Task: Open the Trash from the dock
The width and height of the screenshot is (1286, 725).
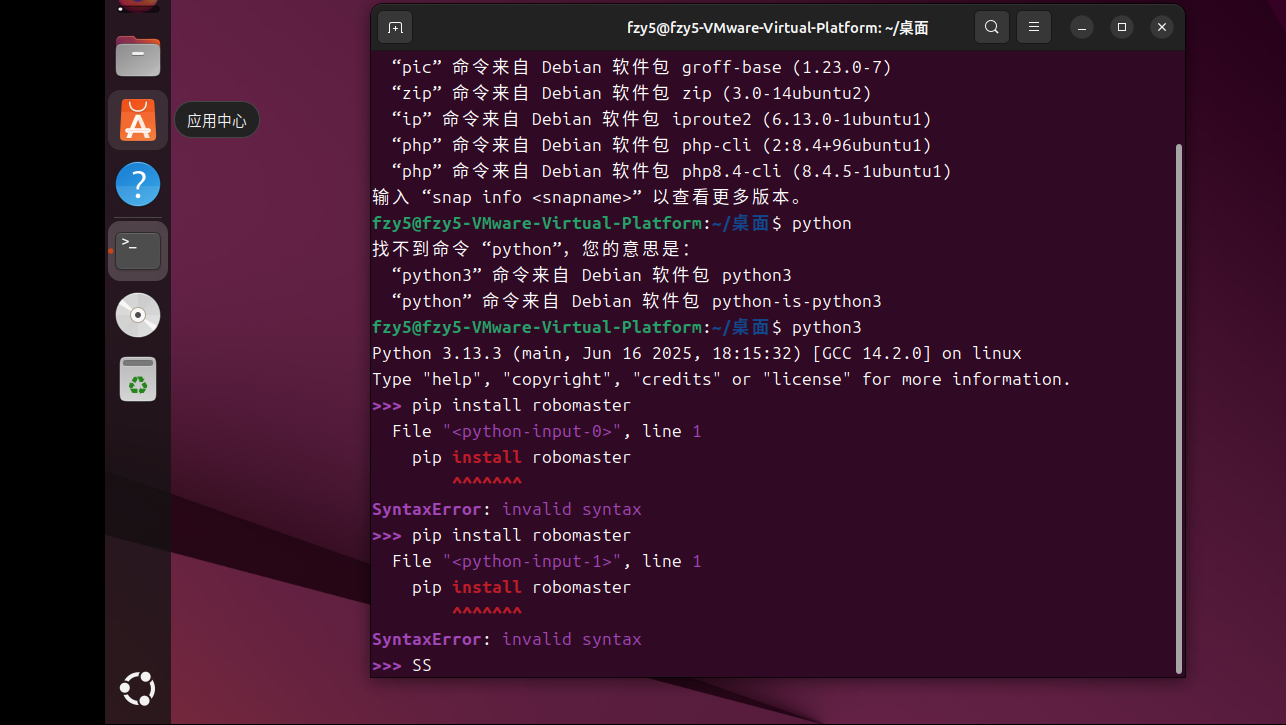Action: [138, 379]
